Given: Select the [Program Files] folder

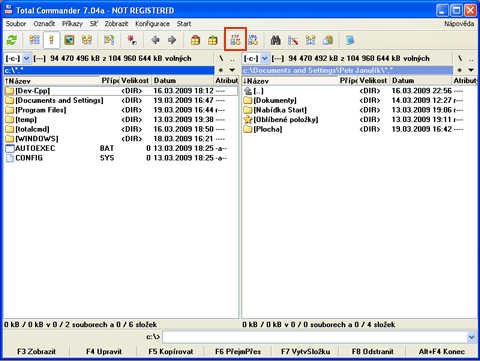Looking at the screenshot, I should pos(121,110).
